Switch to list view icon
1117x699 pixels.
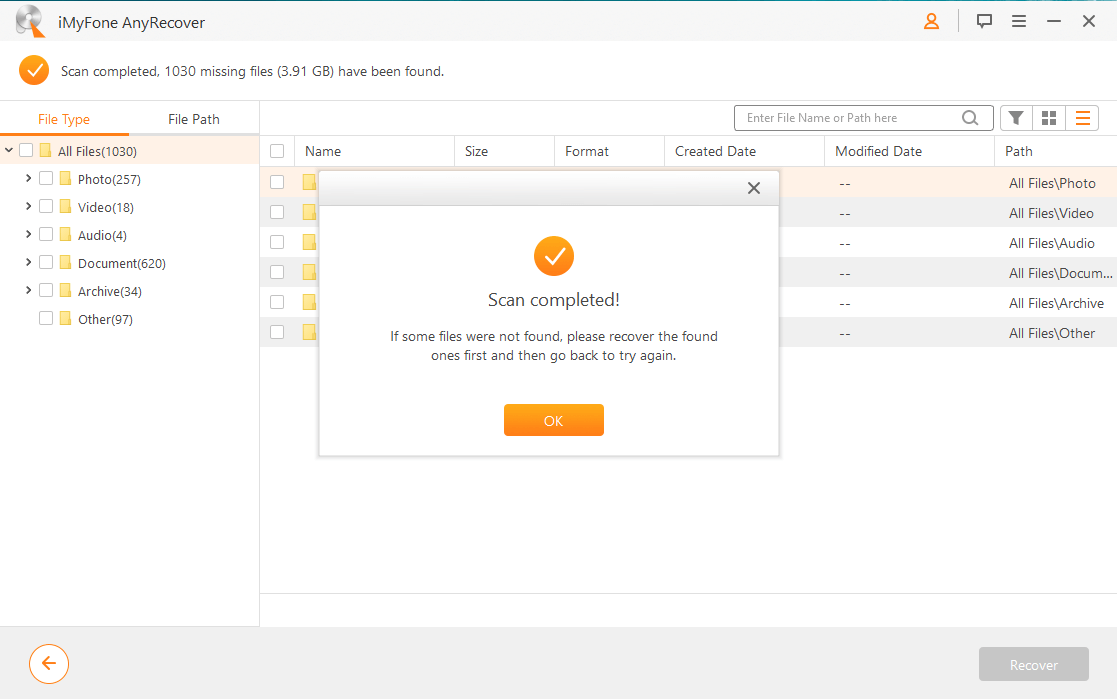pos(1082,118)
